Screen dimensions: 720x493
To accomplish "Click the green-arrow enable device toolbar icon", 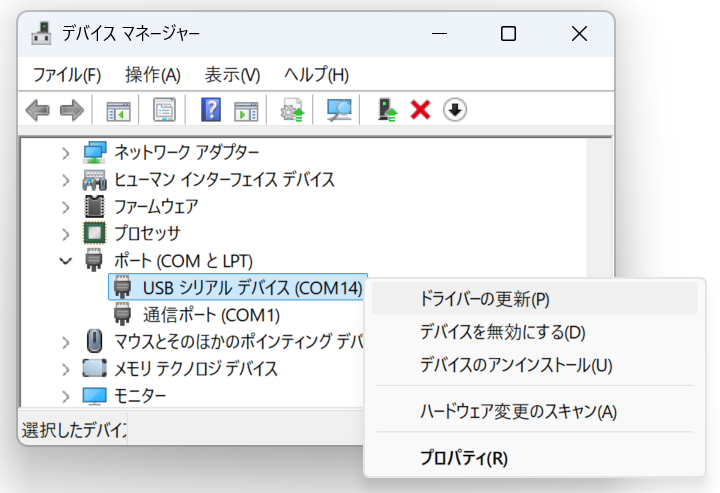I will tap(387, 110).
